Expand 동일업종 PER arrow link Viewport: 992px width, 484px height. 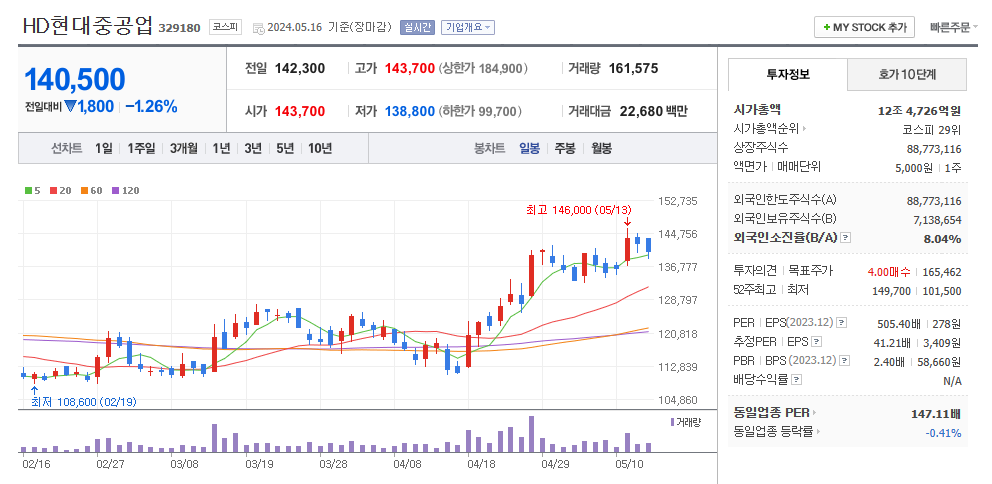(x=814, y=413)
